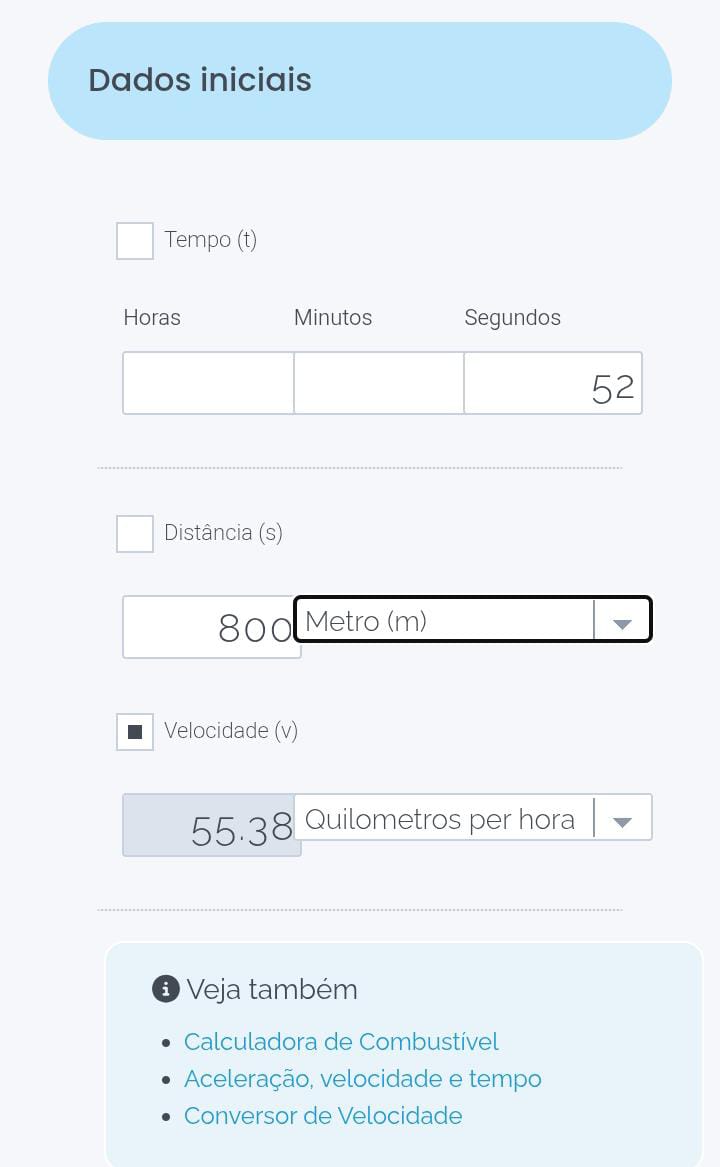The image size is (720, 1167).
Task: Click the distance field showing 800
Action: coord(211,628)
